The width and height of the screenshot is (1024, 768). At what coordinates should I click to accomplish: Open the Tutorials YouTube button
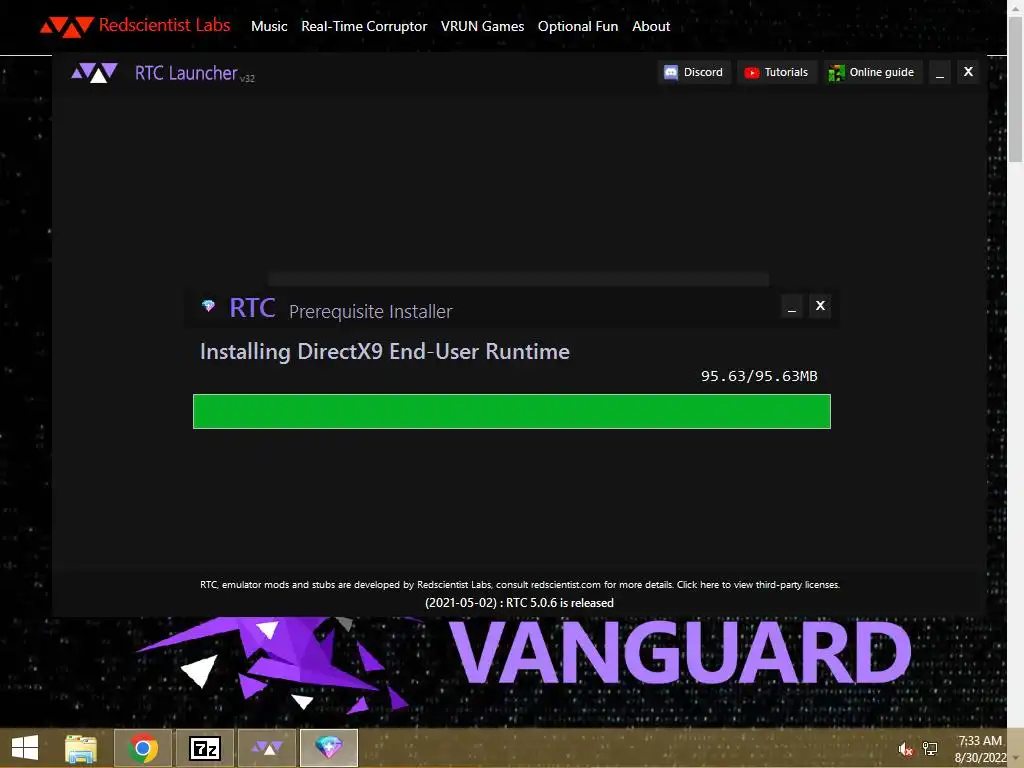(x=776, y=72)
